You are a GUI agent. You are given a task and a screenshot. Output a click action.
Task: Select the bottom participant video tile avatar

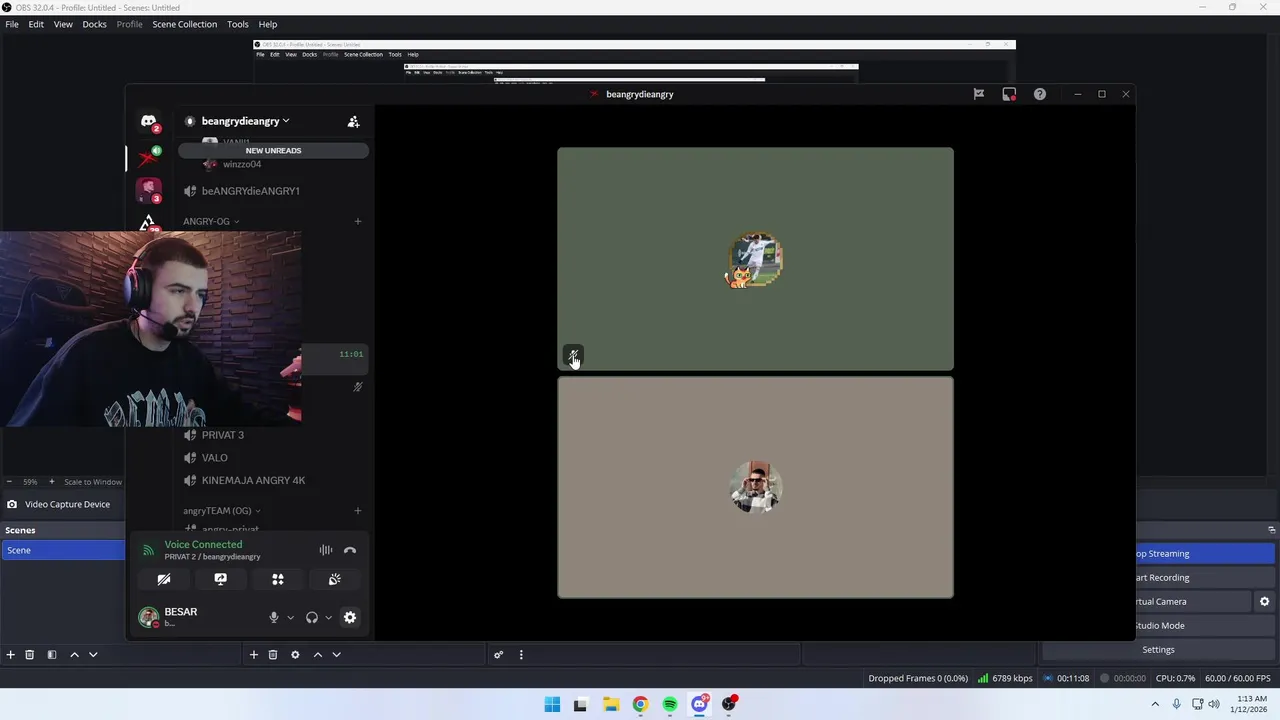coord(755,487)
